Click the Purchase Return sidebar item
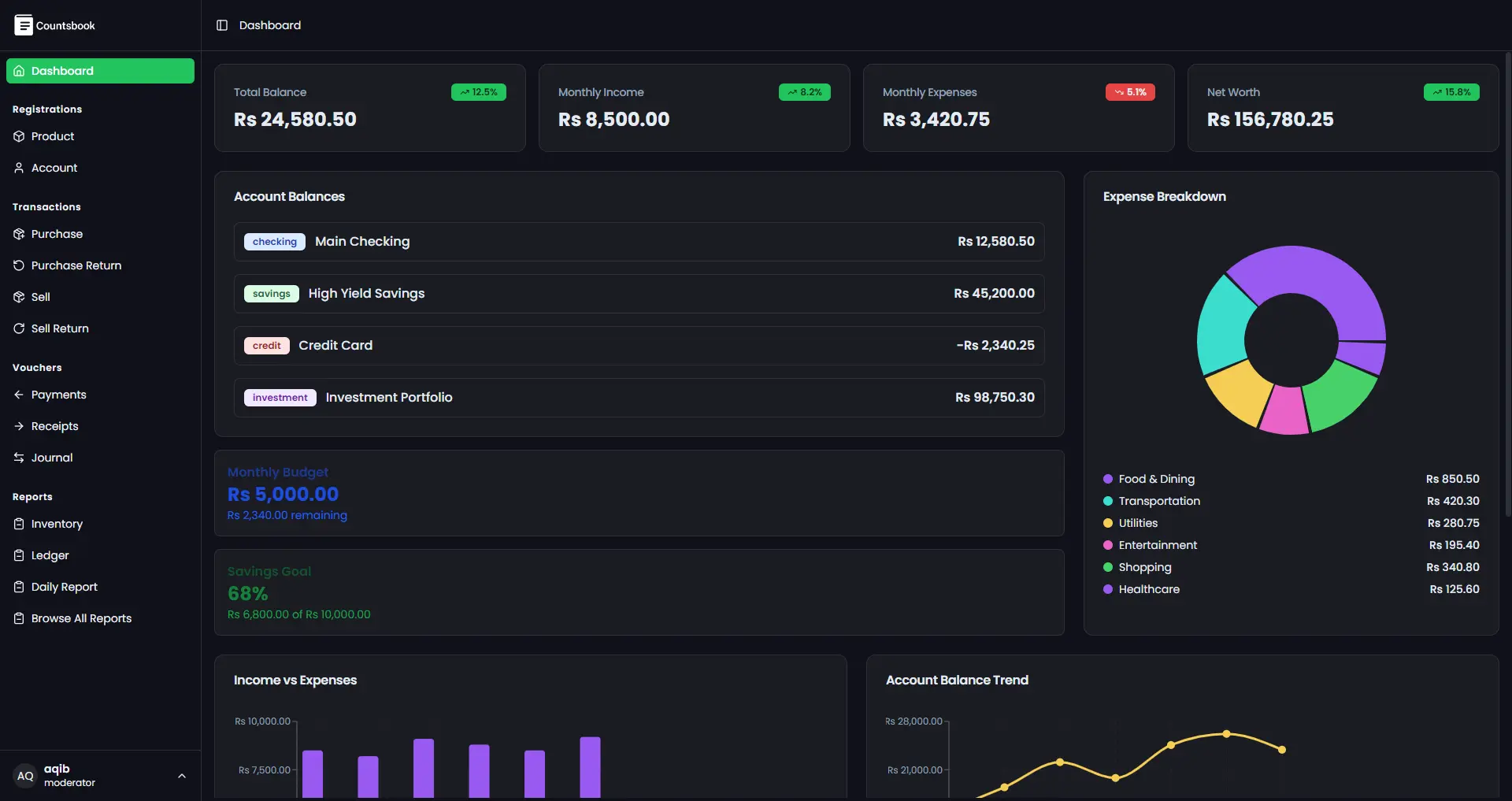 point(76,265)
